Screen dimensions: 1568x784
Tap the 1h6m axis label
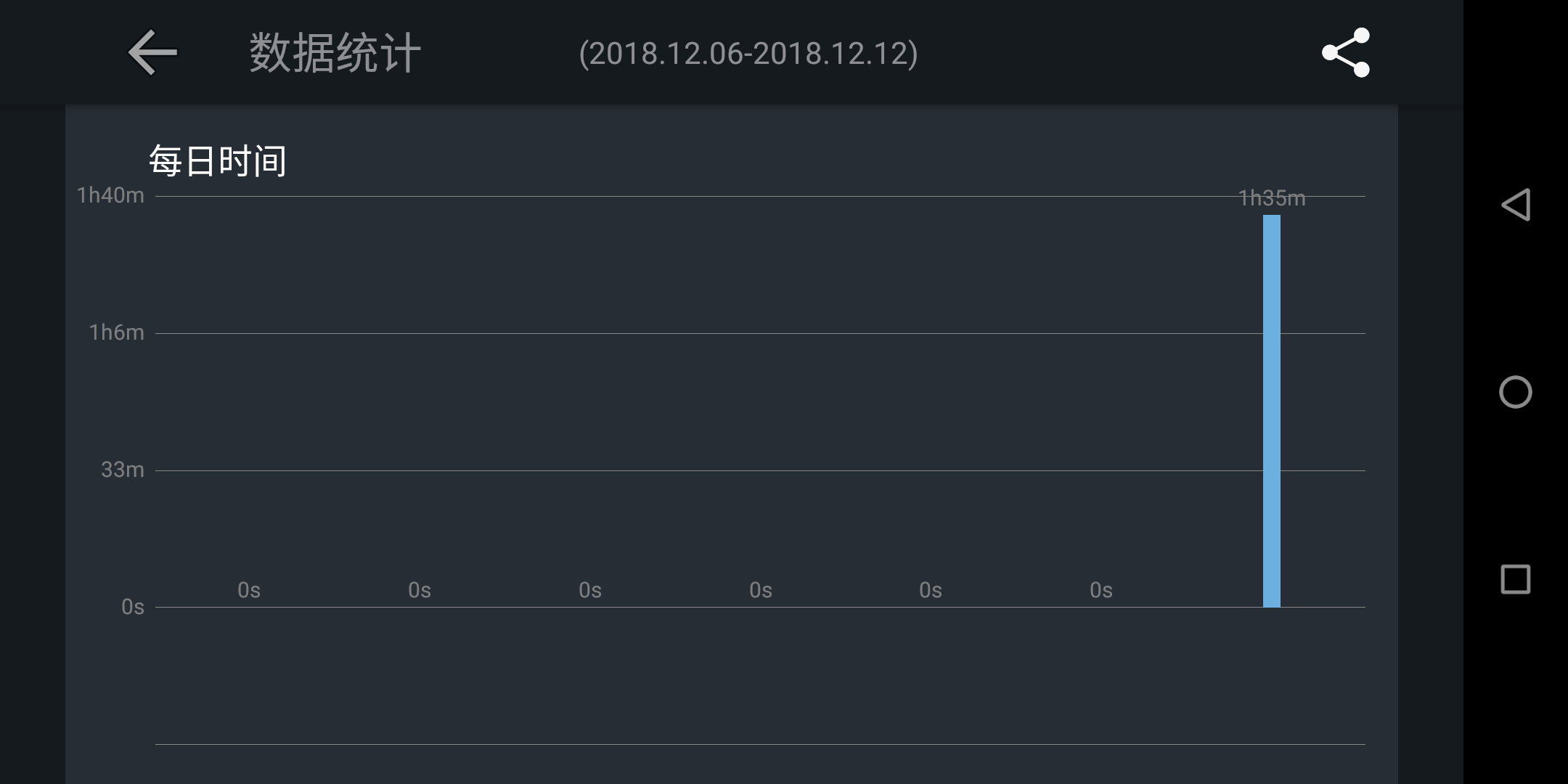[x=117, y=332]
